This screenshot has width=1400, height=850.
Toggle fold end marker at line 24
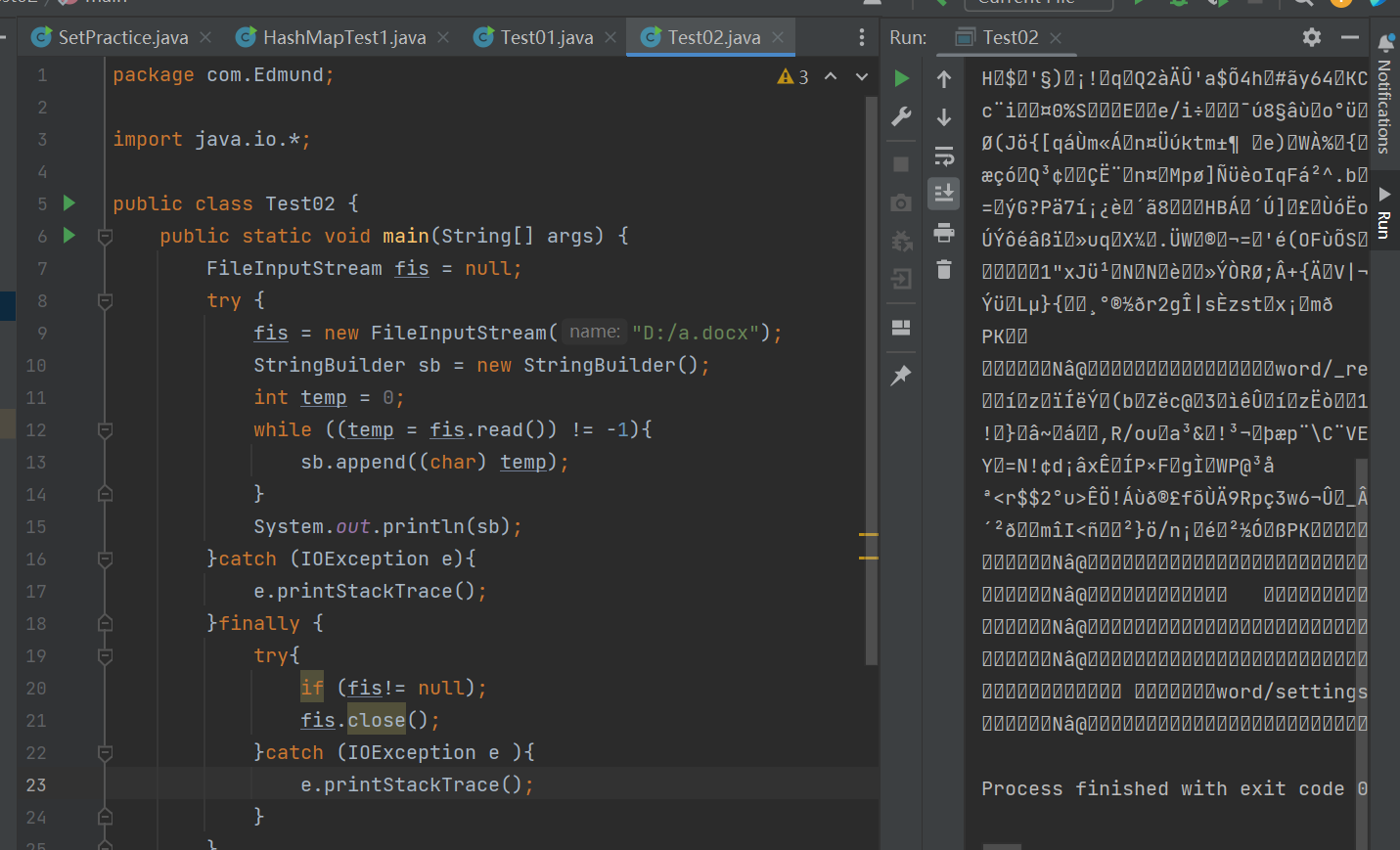pyautogui.click(x=106, y=817)
